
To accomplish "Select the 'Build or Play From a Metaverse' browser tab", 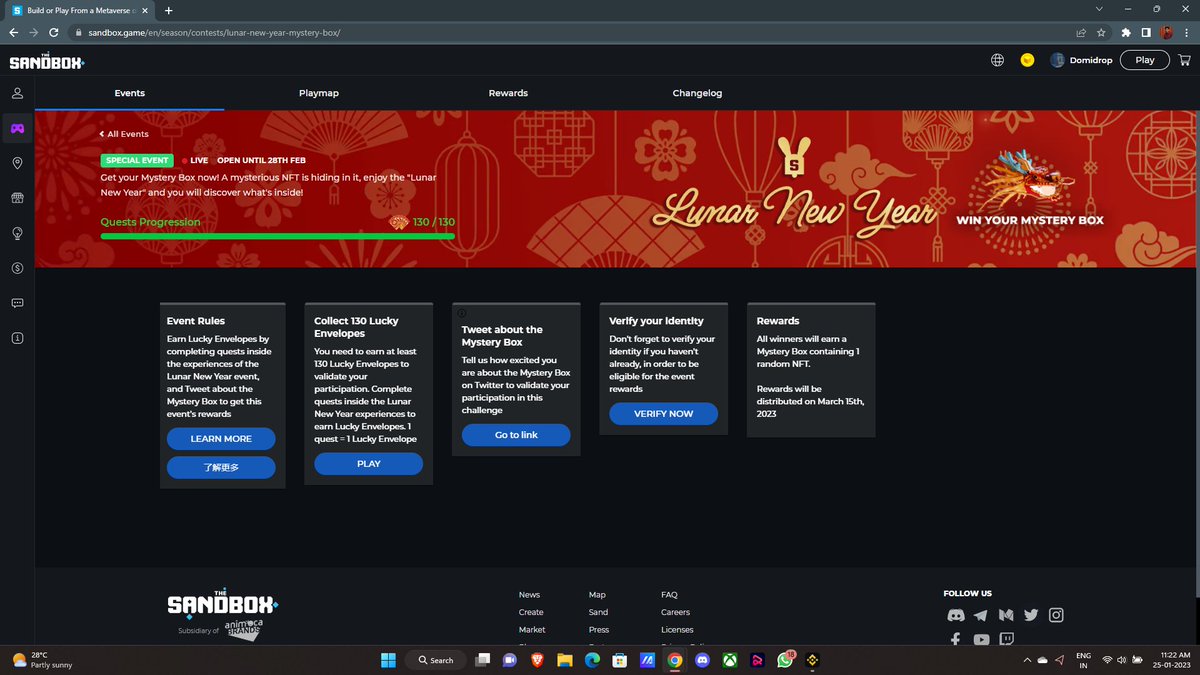I will click(x=79, y=10).
